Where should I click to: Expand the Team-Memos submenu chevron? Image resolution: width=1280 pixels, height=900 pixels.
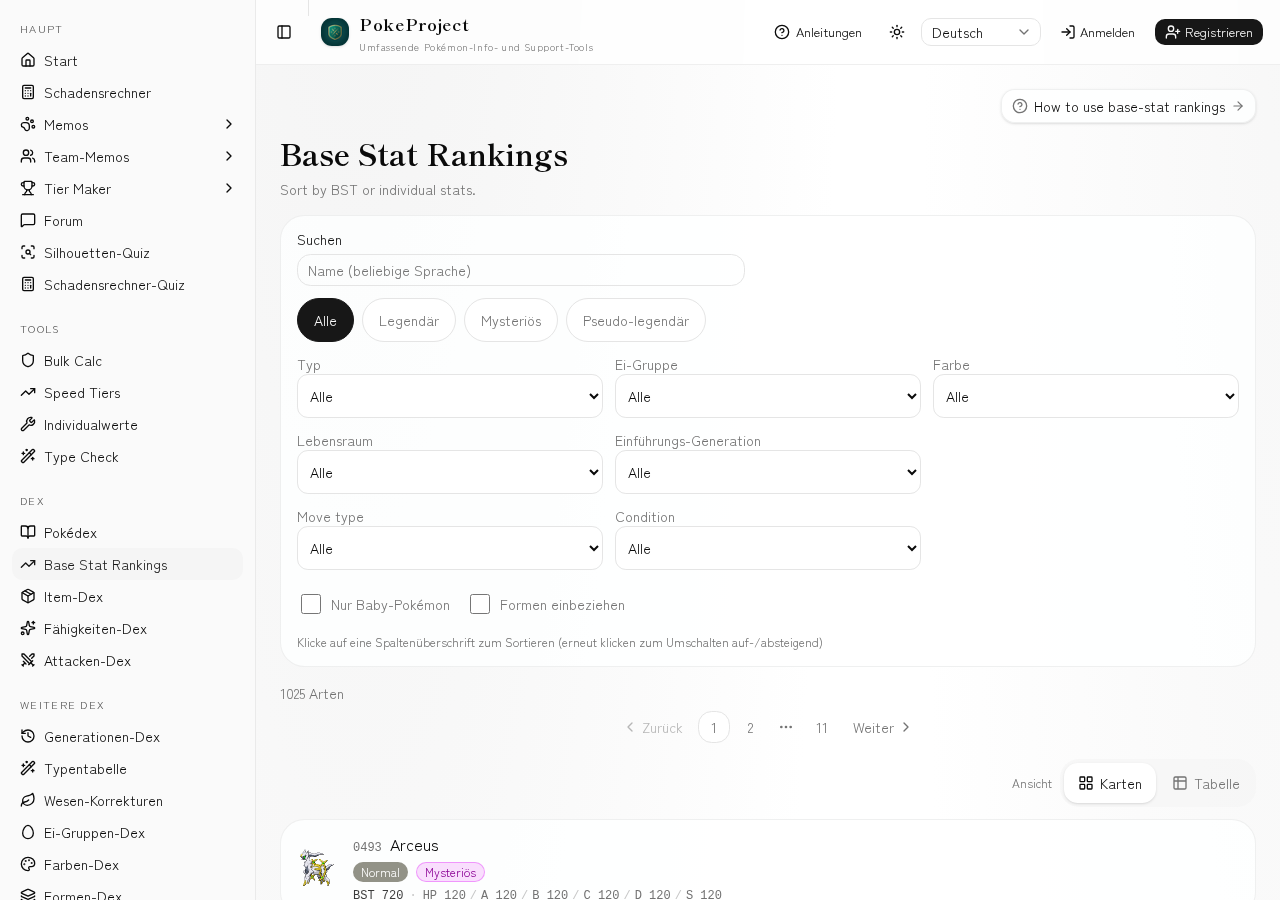coord(229,156)
